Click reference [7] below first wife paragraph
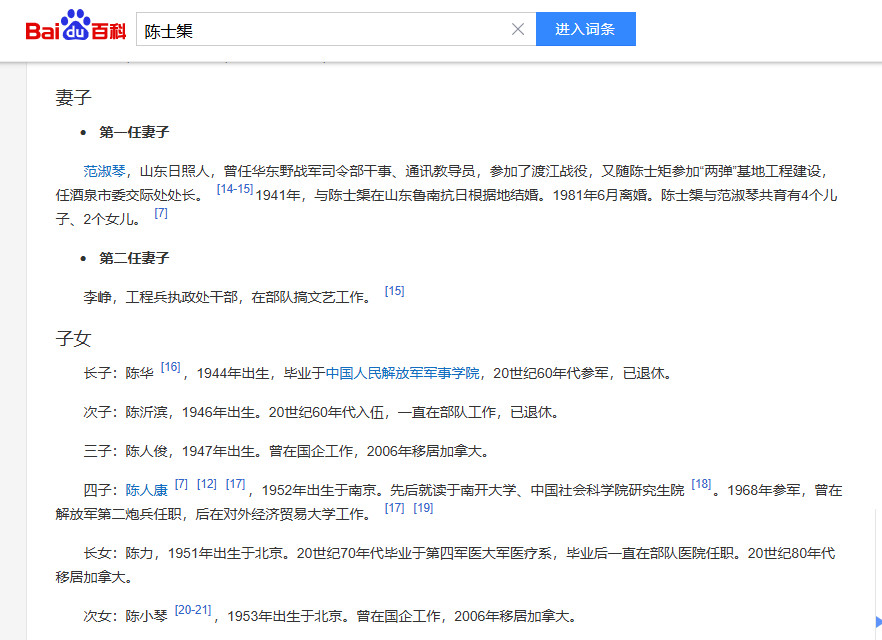 coord(161,213)
